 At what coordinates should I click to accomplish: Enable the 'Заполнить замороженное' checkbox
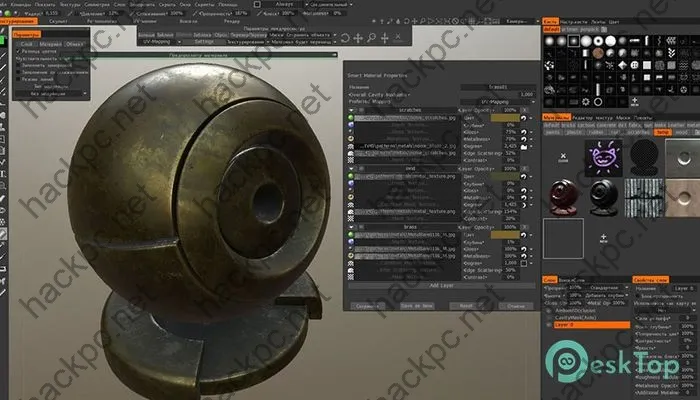[15, 67]
